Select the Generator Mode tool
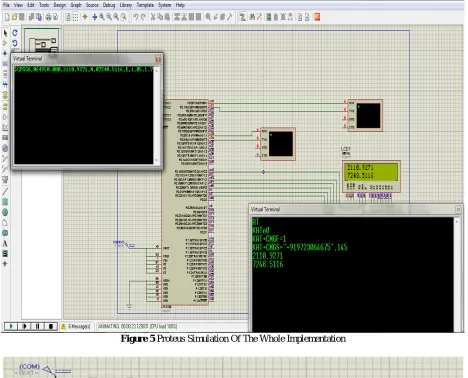 [x=5, y=148]
